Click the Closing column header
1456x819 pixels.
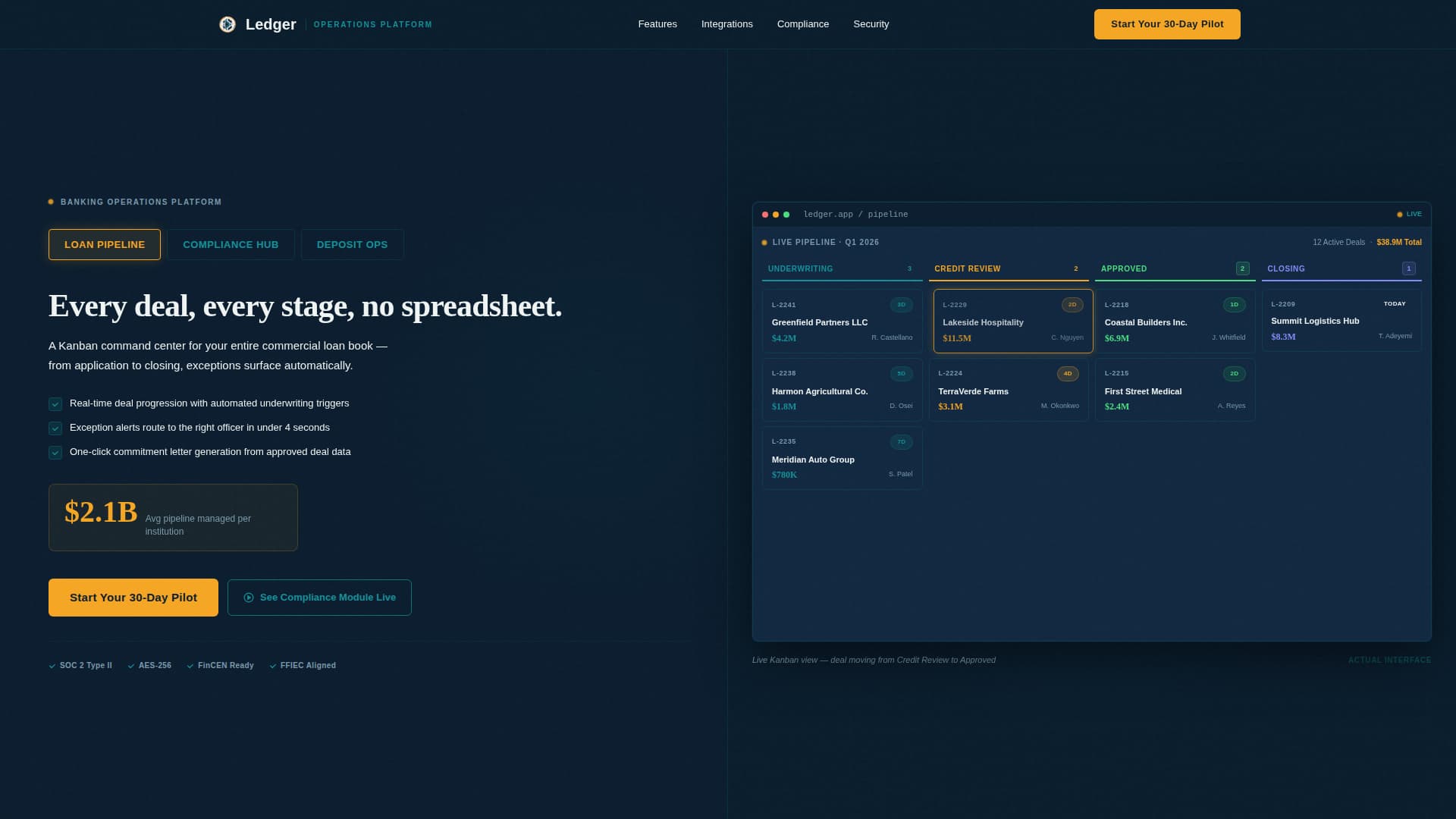1341,269
